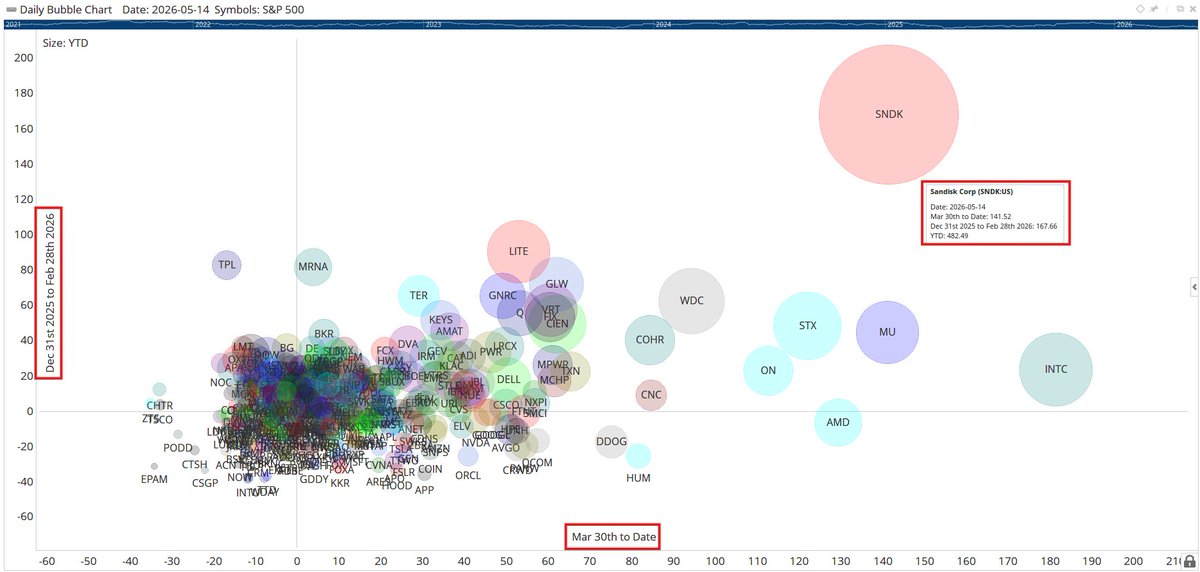Click the y-axis label Dec 31st 2025 to Feb 28th 2026
This screenshot has height=572, width=1200.
pyautogui.click(x=49, y=293)
